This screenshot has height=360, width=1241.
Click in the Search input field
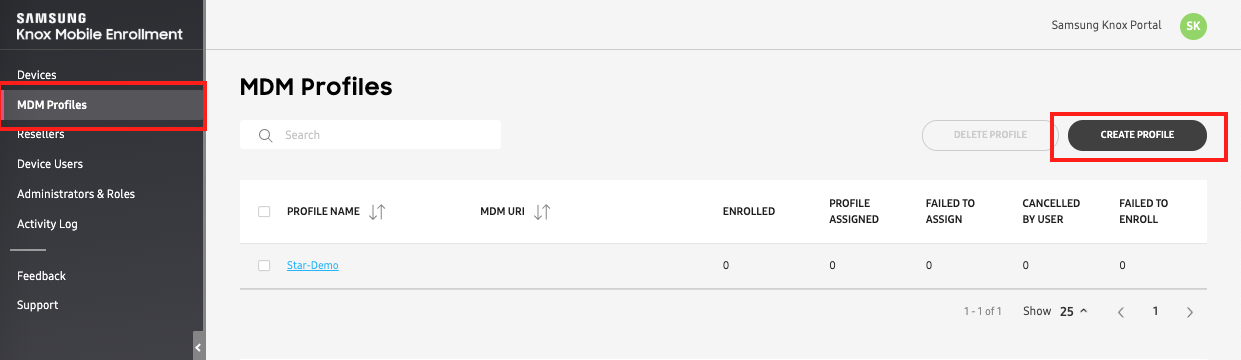[x=370, y=135]
